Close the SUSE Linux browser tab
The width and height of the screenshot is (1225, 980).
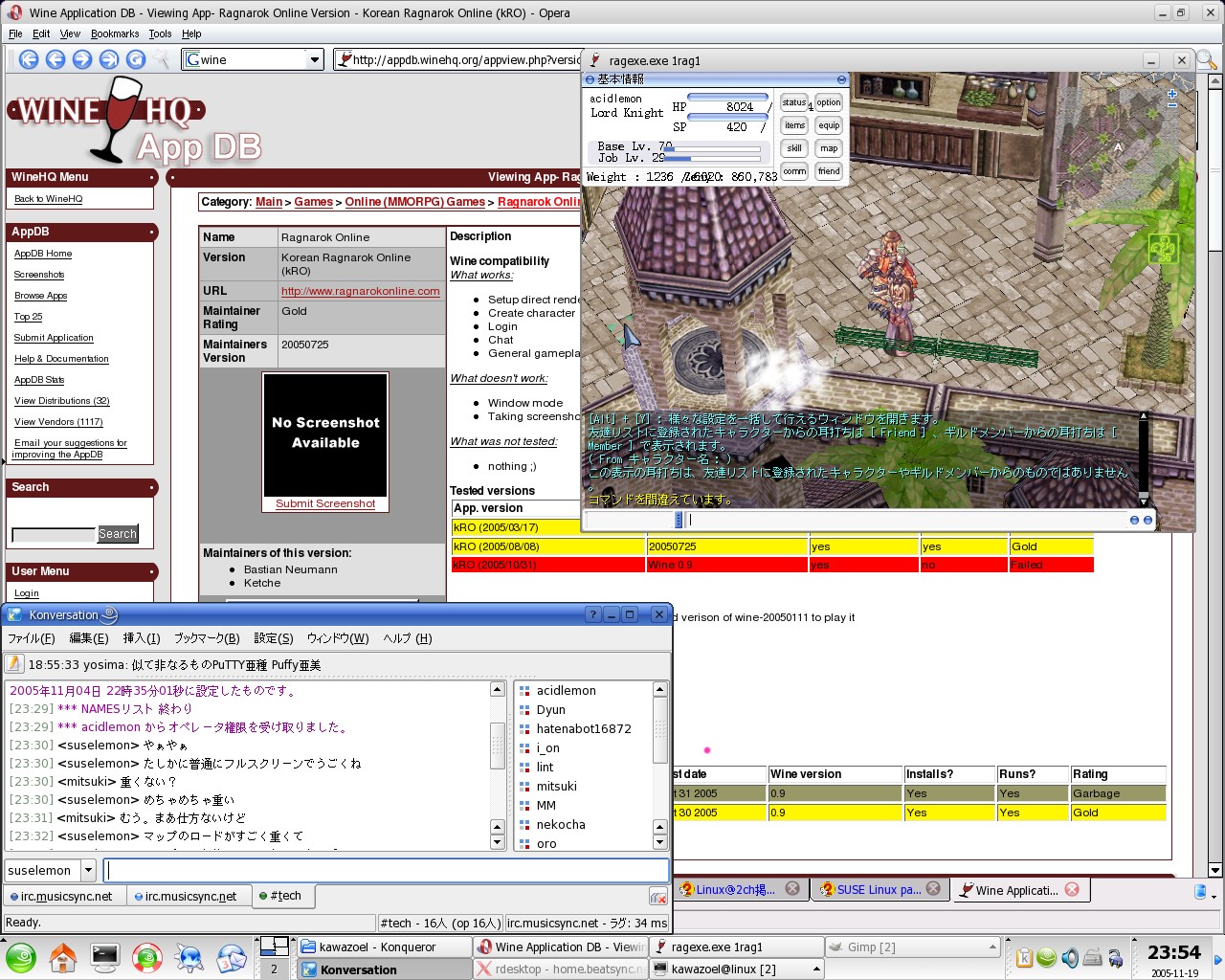click(933, 889)
